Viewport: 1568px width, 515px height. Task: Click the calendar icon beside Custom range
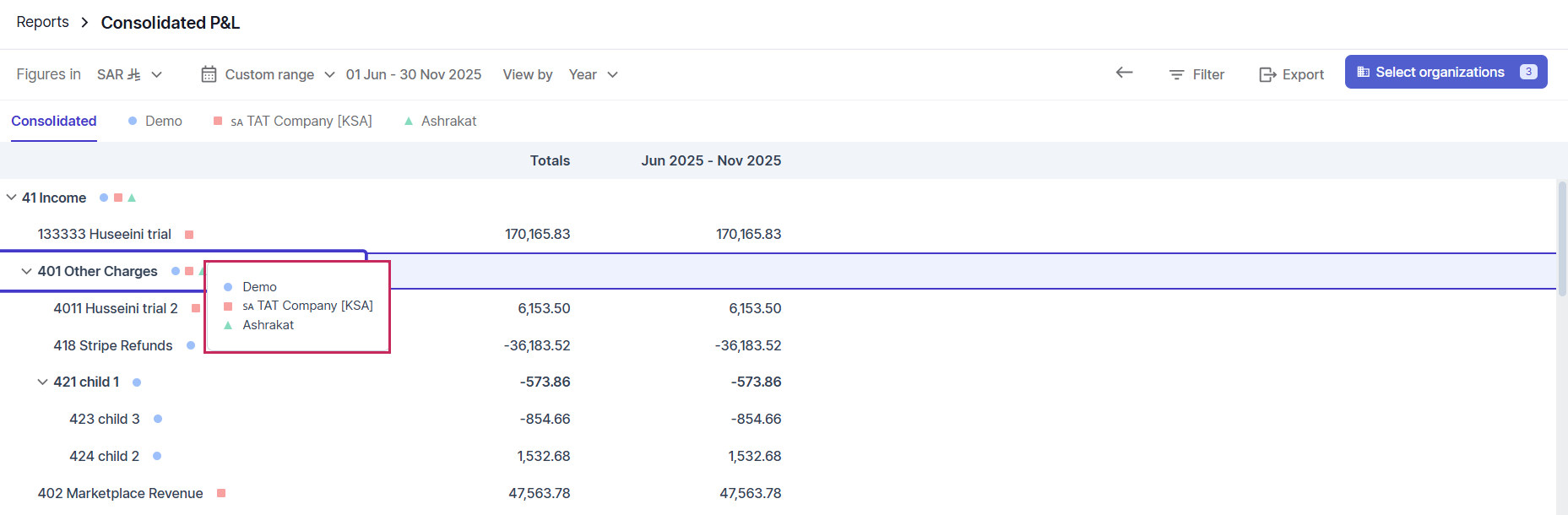click(209, 74)
